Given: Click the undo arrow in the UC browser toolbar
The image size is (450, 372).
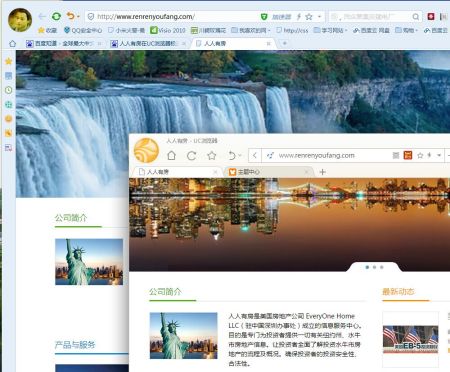Looking at the screenshot, I should pyautogui.click(x=232, y=155).
